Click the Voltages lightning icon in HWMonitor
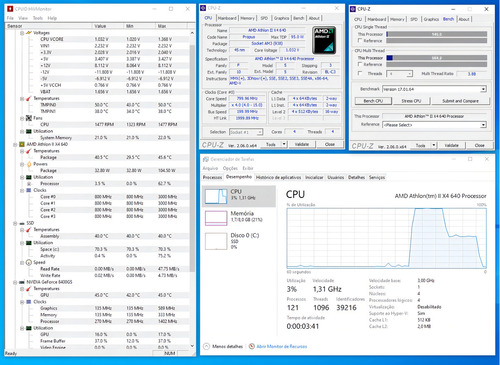 (x=29, y=33)
